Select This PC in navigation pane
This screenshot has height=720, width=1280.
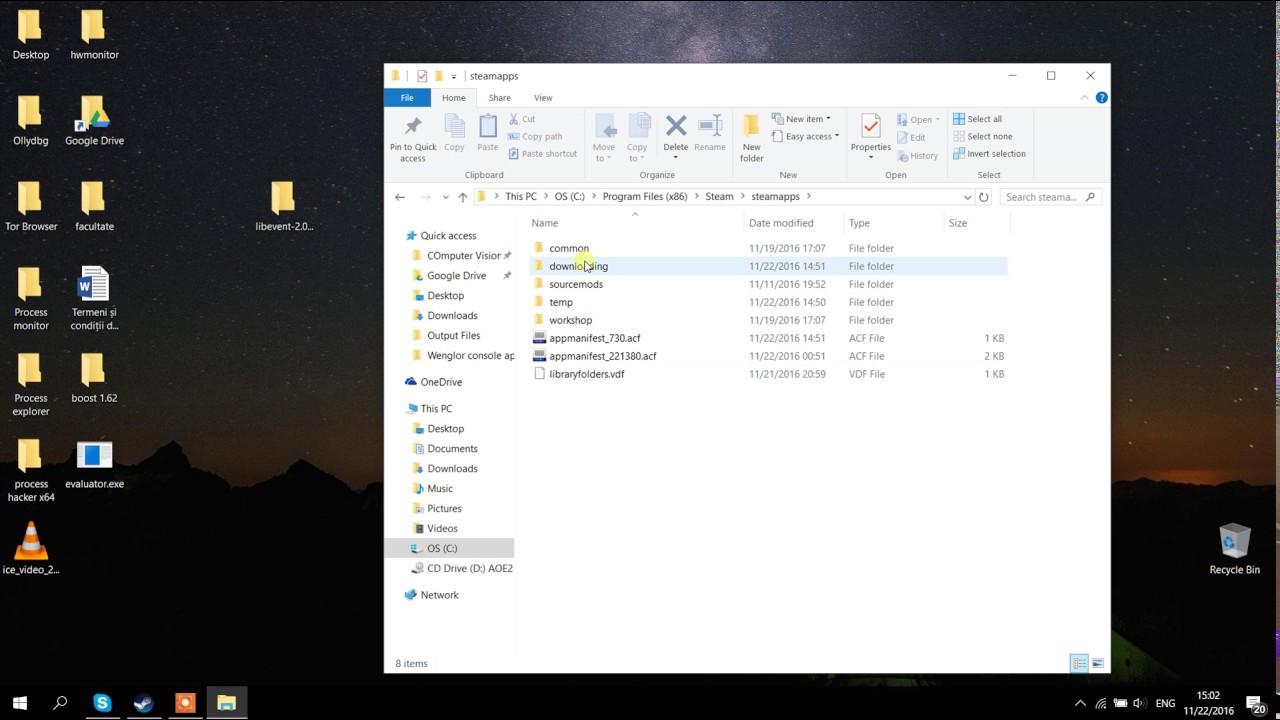[436, 408]
